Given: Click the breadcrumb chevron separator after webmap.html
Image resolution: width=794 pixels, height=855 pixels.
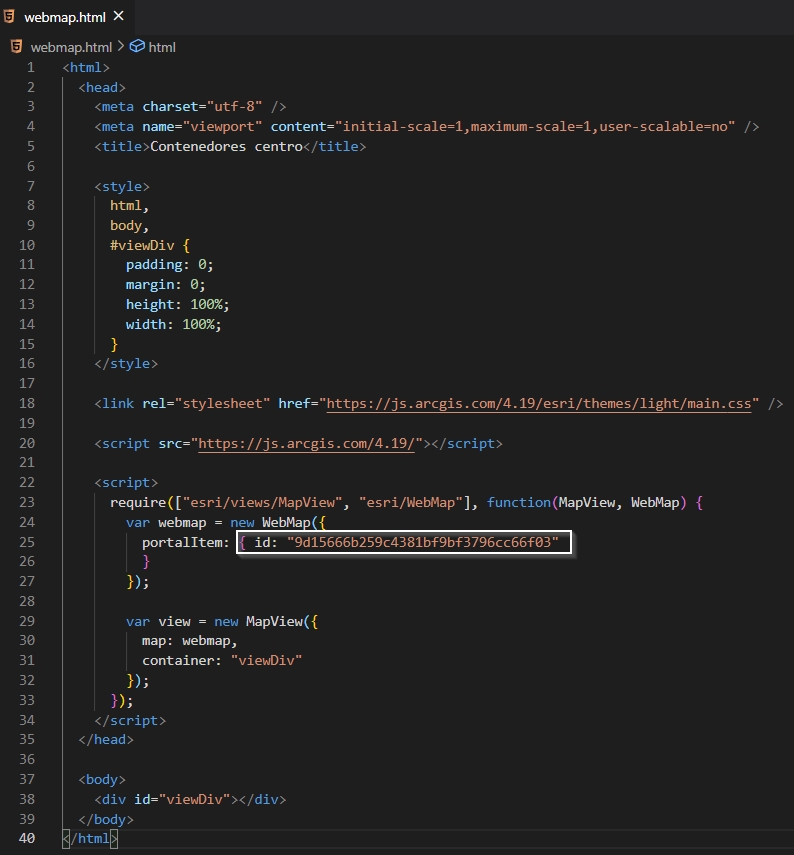Looking at the screenshot, I should pos(121,47).
